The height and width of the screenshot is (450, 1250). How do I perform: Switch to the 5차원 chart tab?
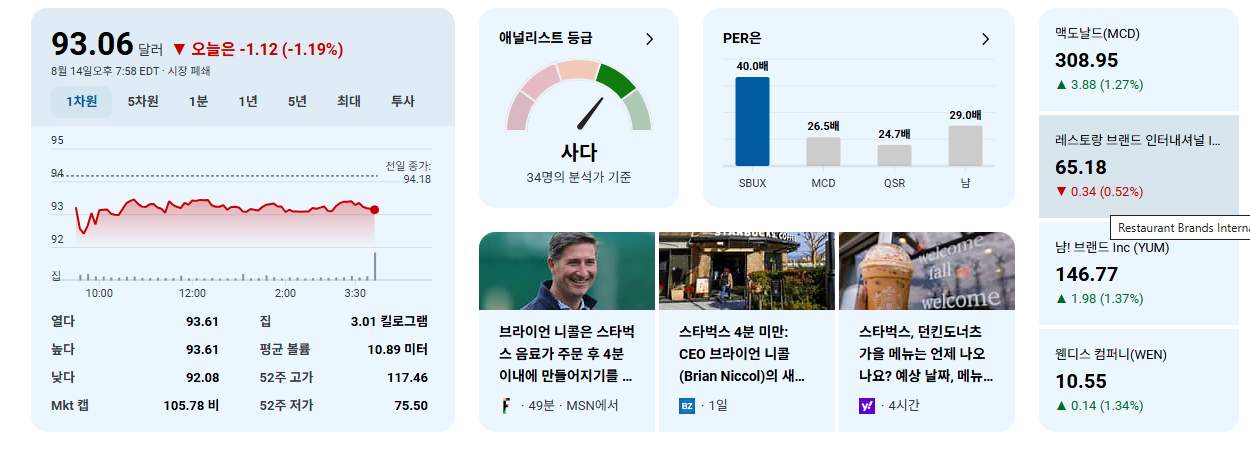tap(143, 101)
